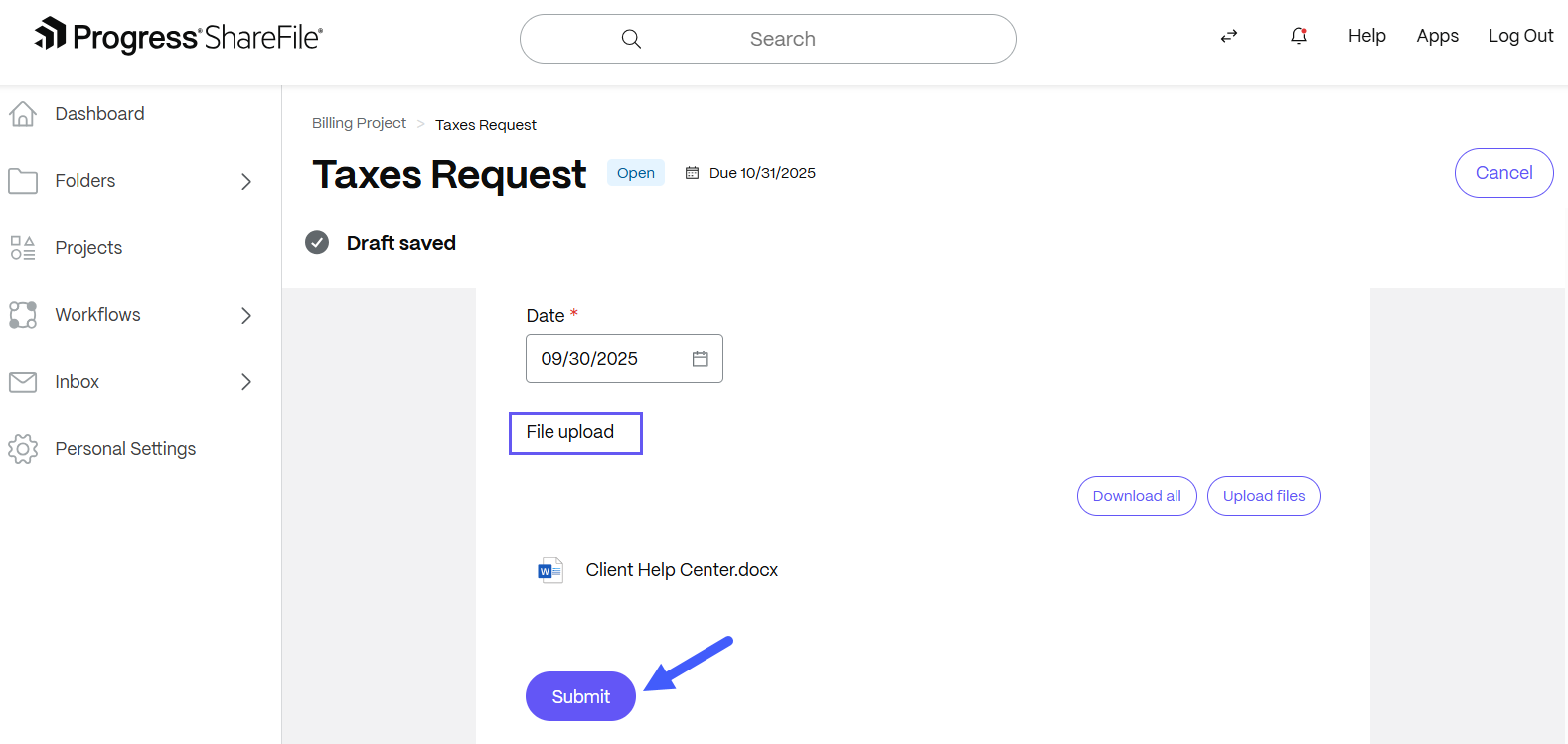1568x744 pixels.
Task: Click the Dashboard home icon
Action: coord(23,114)
